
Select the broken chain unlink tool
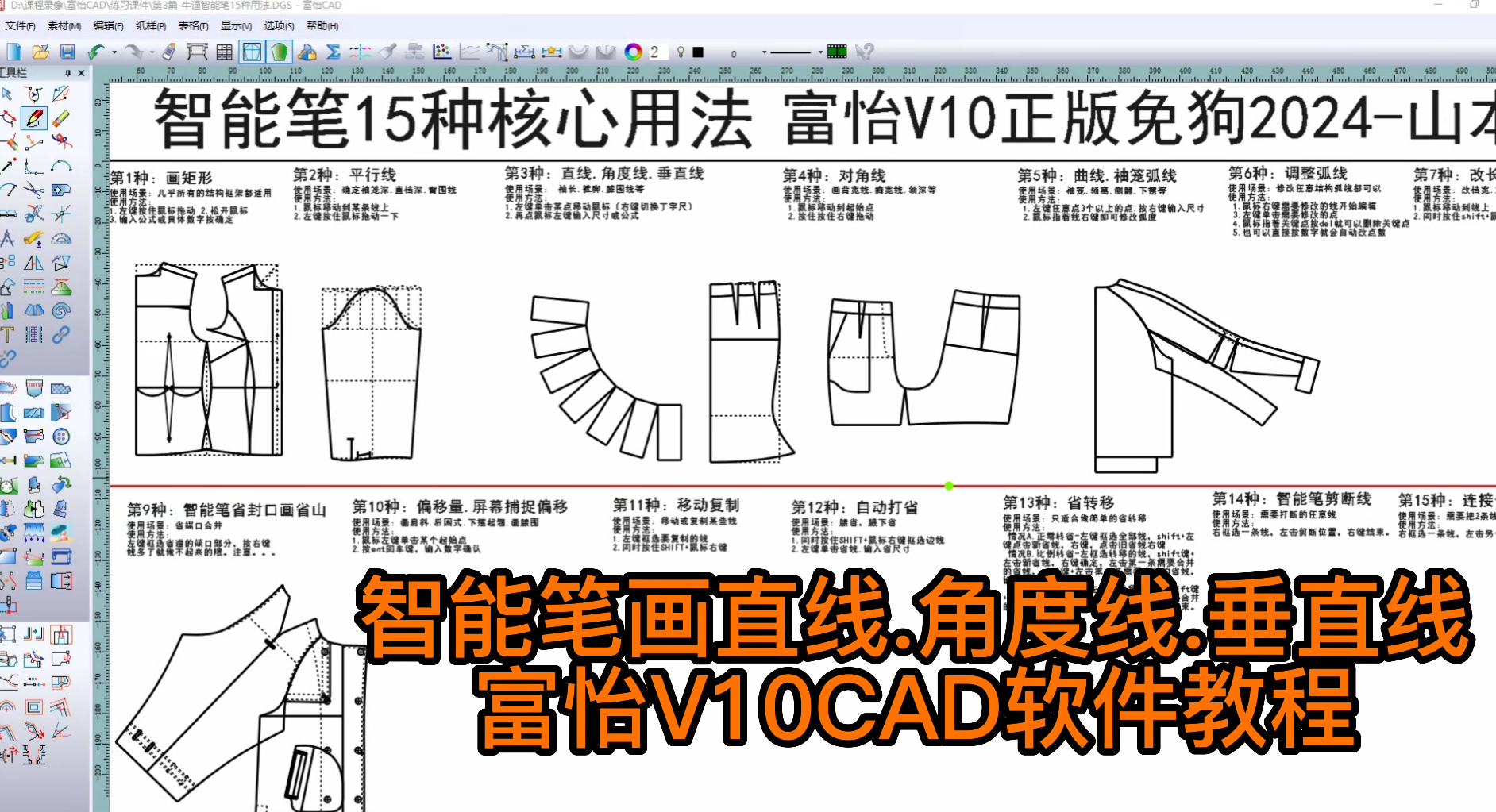point(7,359)
